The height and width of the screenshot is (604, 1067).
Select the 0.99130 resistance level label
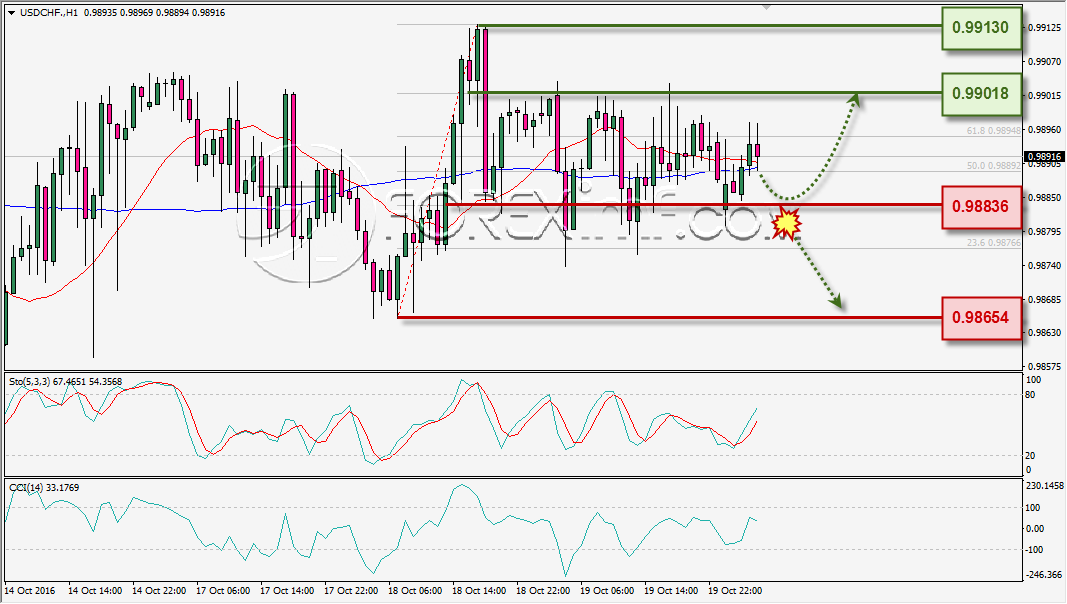pos(981,28)
